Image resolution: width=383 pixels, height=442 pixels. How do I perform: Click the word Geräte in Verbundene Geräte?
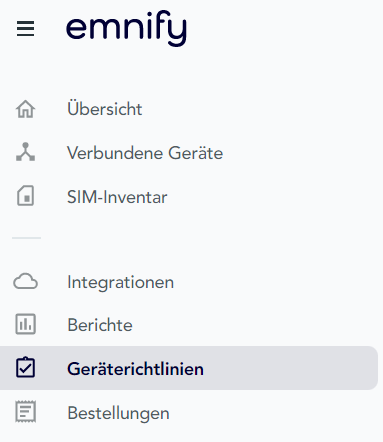point(195,153)
